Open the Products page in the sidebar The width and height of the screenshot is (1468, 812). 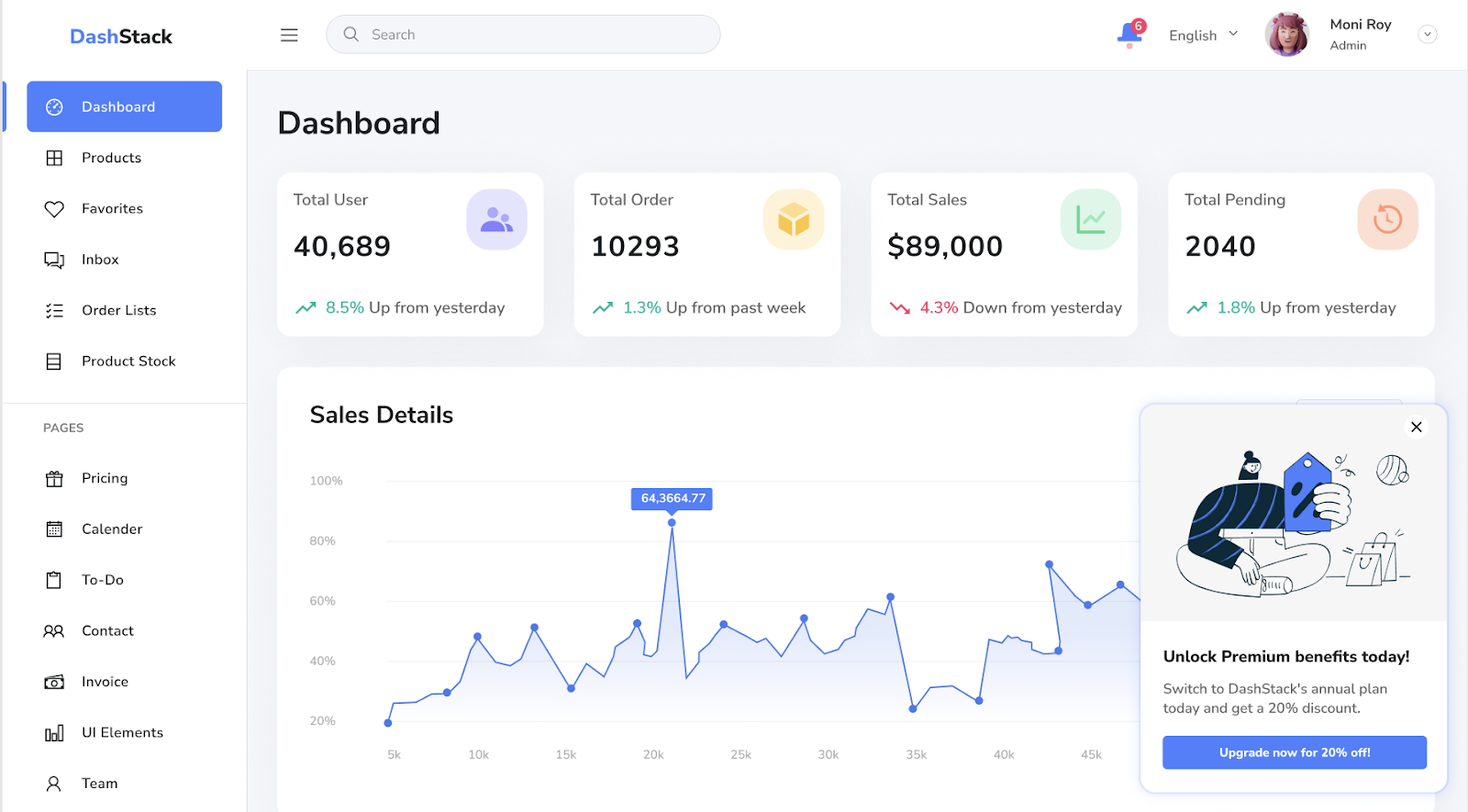[111, 158]
